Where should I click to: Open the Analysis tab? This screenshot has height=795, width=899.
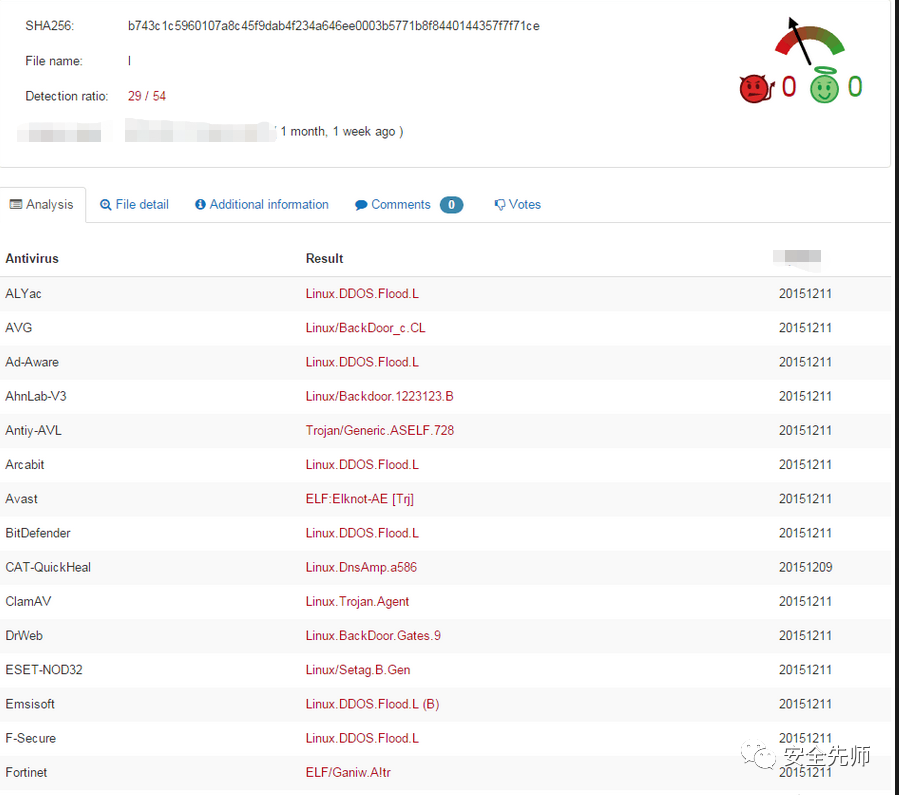pos(42,205)
